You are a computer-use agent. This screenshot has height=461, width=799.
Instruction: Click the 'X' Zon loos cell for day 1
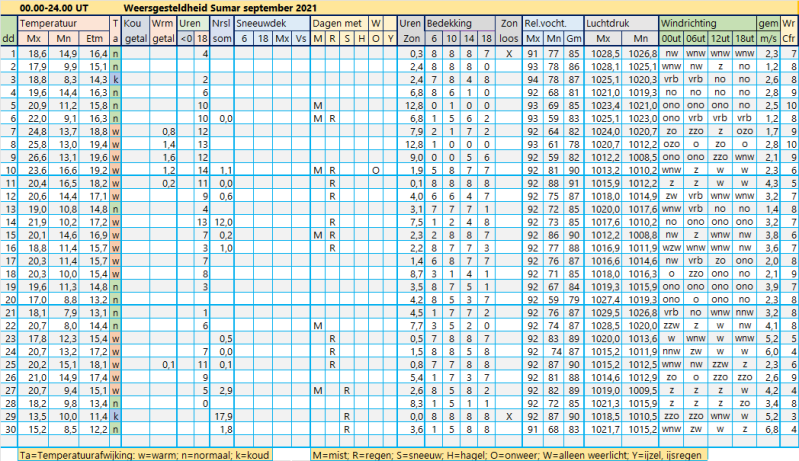coord(509,52)
